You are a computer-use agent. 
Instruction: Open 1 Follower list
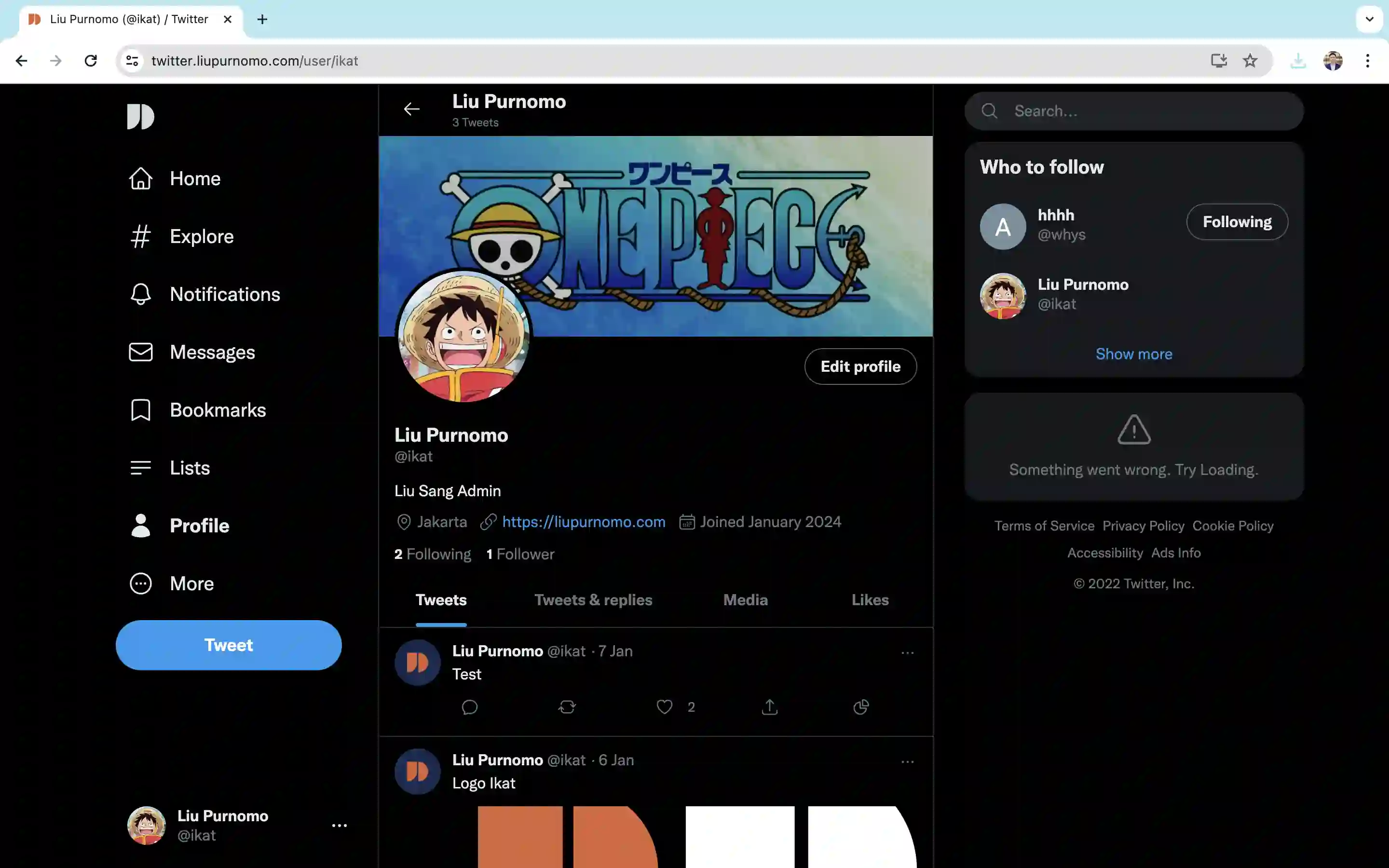(520, 554)
